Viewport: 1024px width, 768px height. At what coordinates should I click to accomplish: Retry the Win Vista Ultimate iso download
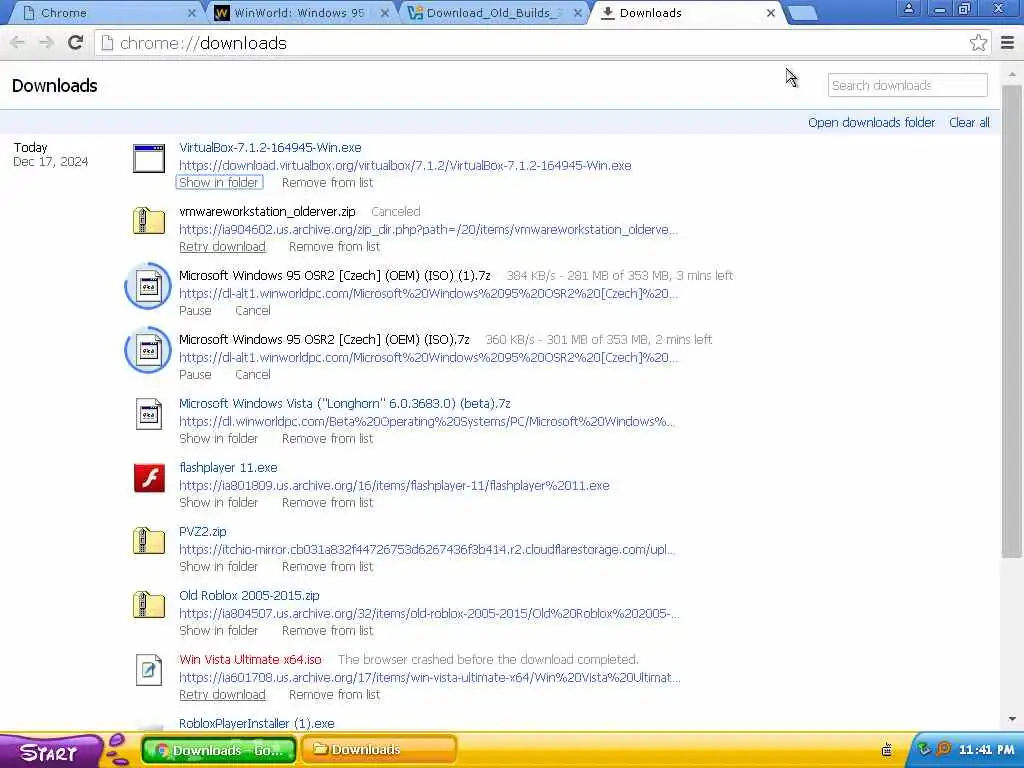pyautogui.click(x=222, y=695)
